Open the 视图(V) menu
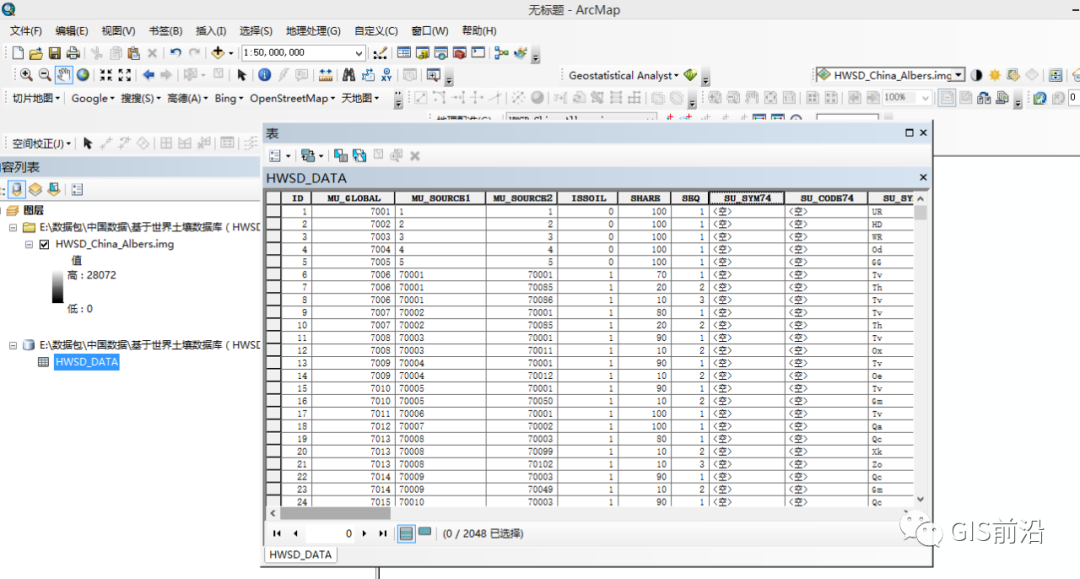This screenshot has width=1080, height=579. pyautogui.click(x=118, y=31)
